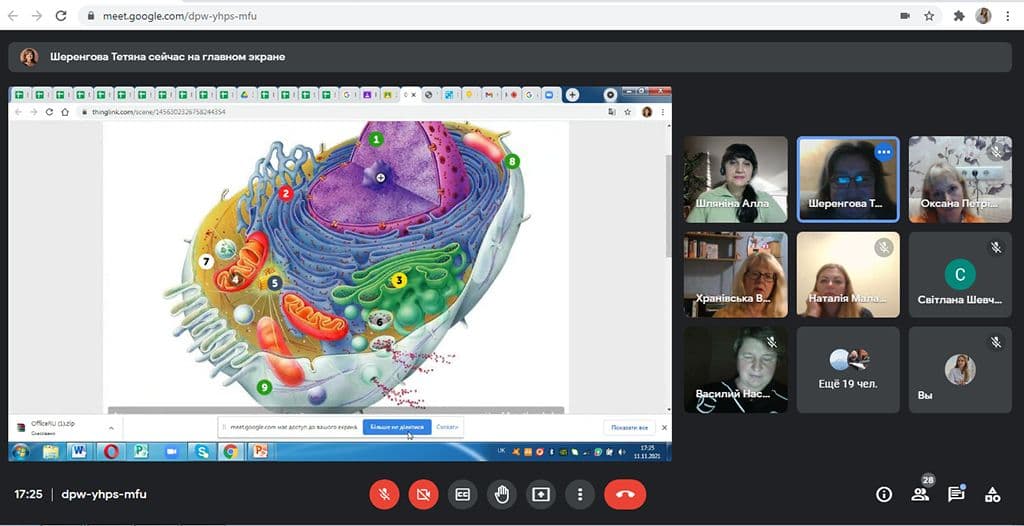1024x526 pixels.
Task: Click the 'Сховати' hide link
Action: tap(447, 427)
